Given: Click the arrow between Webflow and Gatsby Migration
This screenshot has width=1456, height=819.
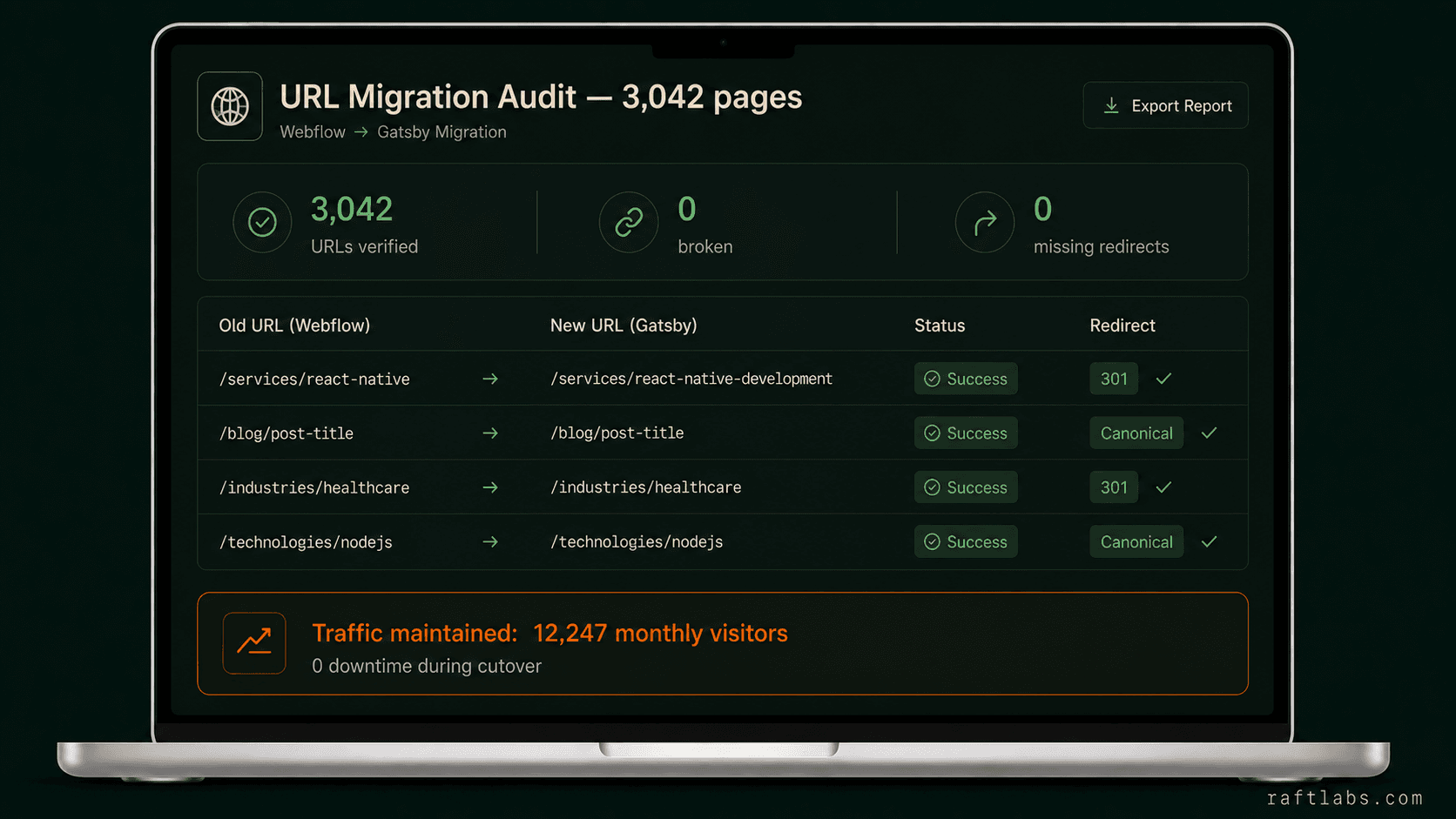Looking at the screenshot, I should [361, 132].
